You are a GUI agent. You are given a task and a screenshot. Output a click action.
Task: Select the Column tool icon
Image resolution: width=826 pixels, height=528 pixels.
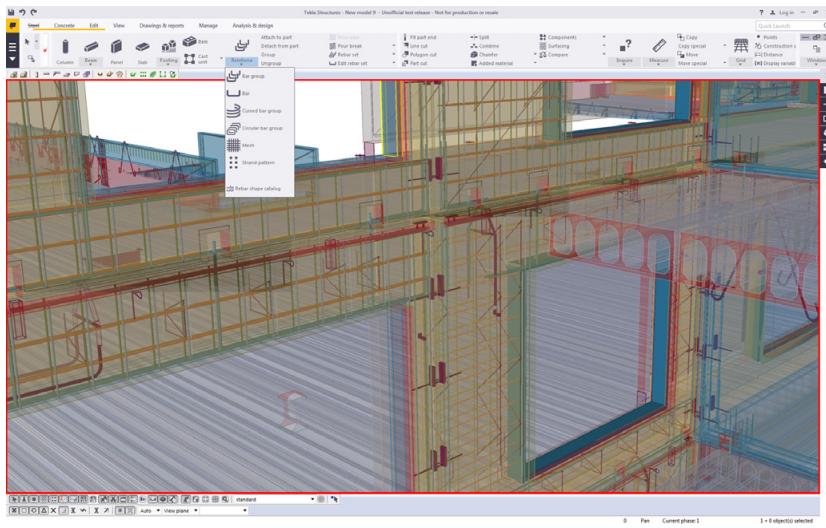[65, 47]
